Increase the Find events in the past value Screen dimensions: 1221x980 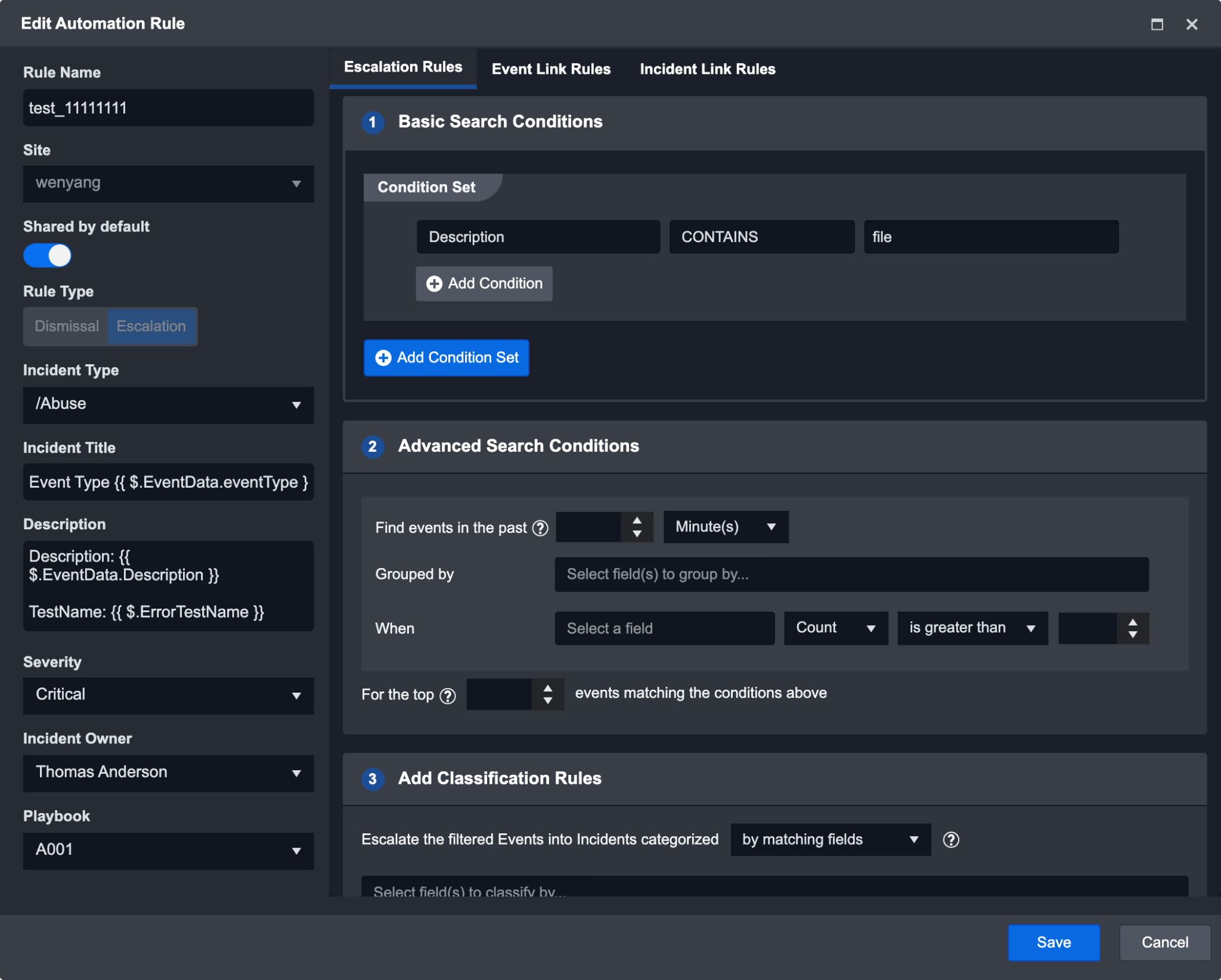point(637,520)
